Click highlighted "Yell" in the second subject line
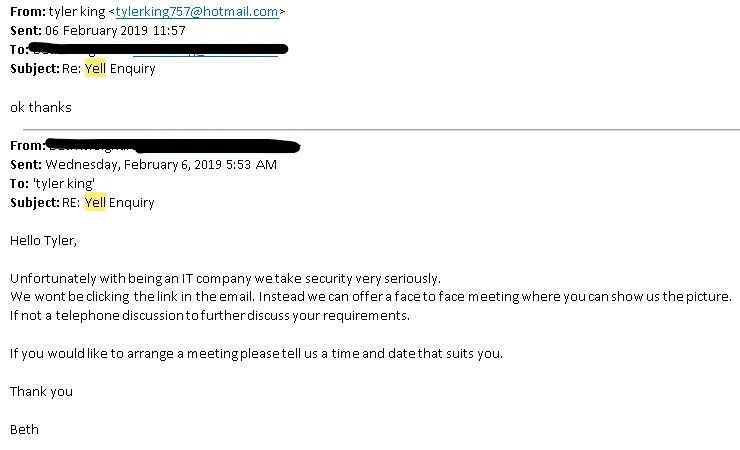The image size is (740, 450). [x=94, y=202]
